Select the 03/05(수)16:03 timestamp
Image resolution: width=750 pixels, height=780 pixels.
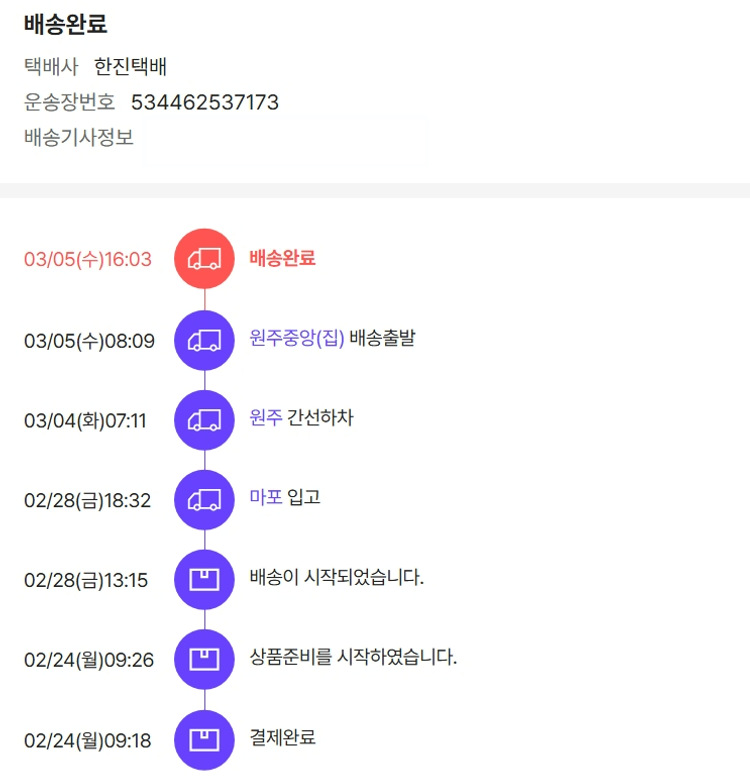(x=88, y=260)
